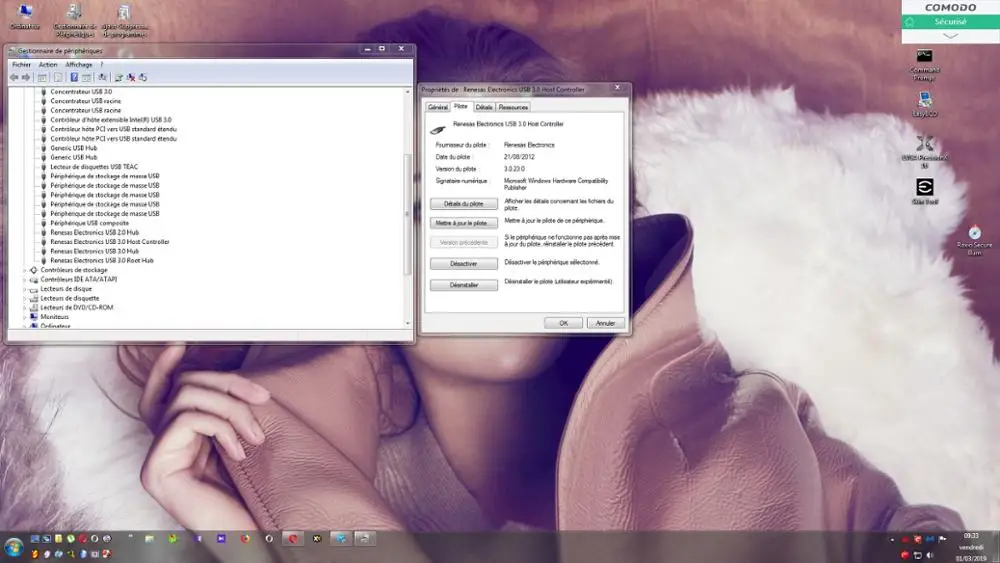The width and height of the screenshot is (1000, 563).
Task: Open the Action menu
Action: coord(48,64)
